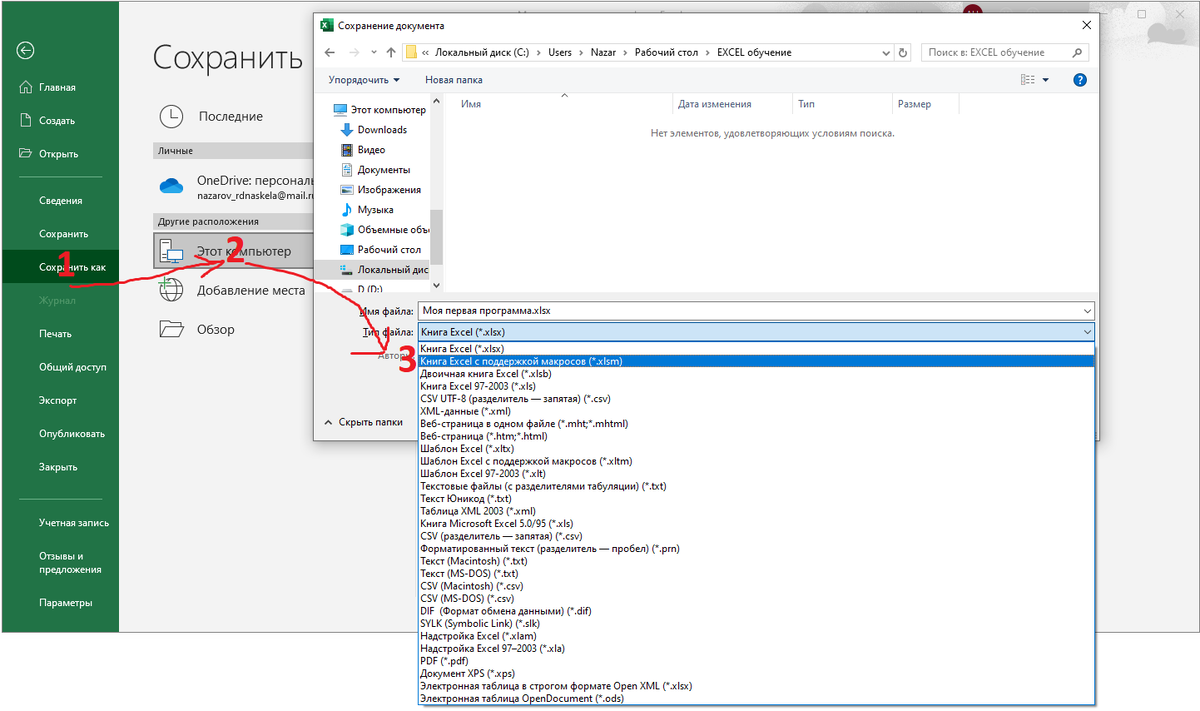The width and height of the screenshot is (1200, 711).
Task: Select Видео in the navigation tree
Action: click(362, 150)
